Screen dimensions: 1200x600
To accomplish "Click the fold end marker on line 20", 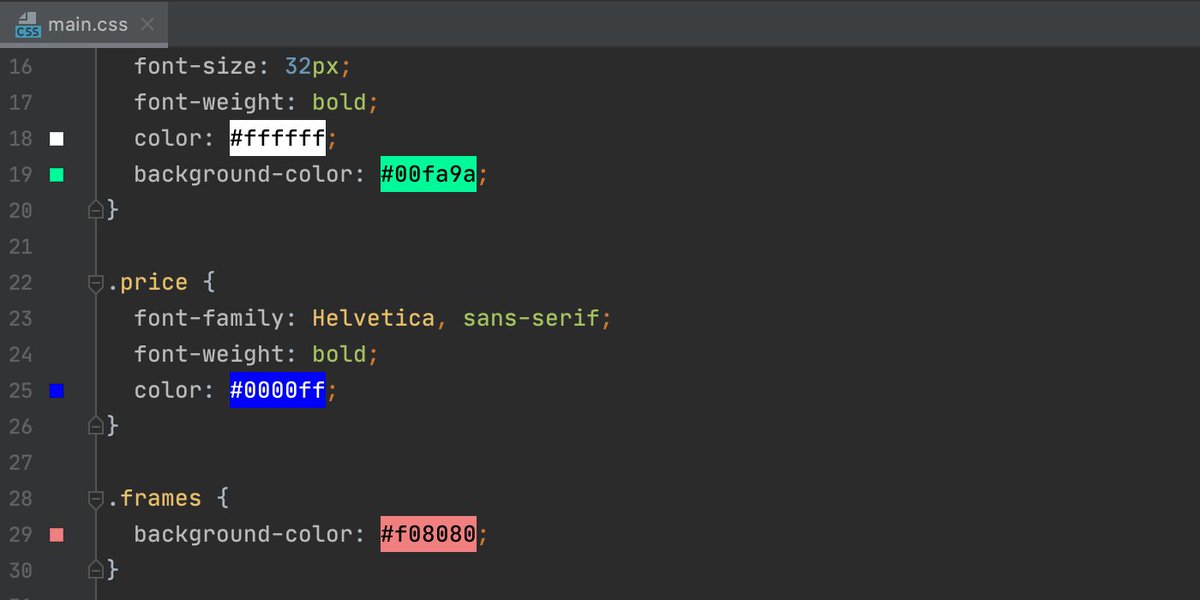I will 96,210.
